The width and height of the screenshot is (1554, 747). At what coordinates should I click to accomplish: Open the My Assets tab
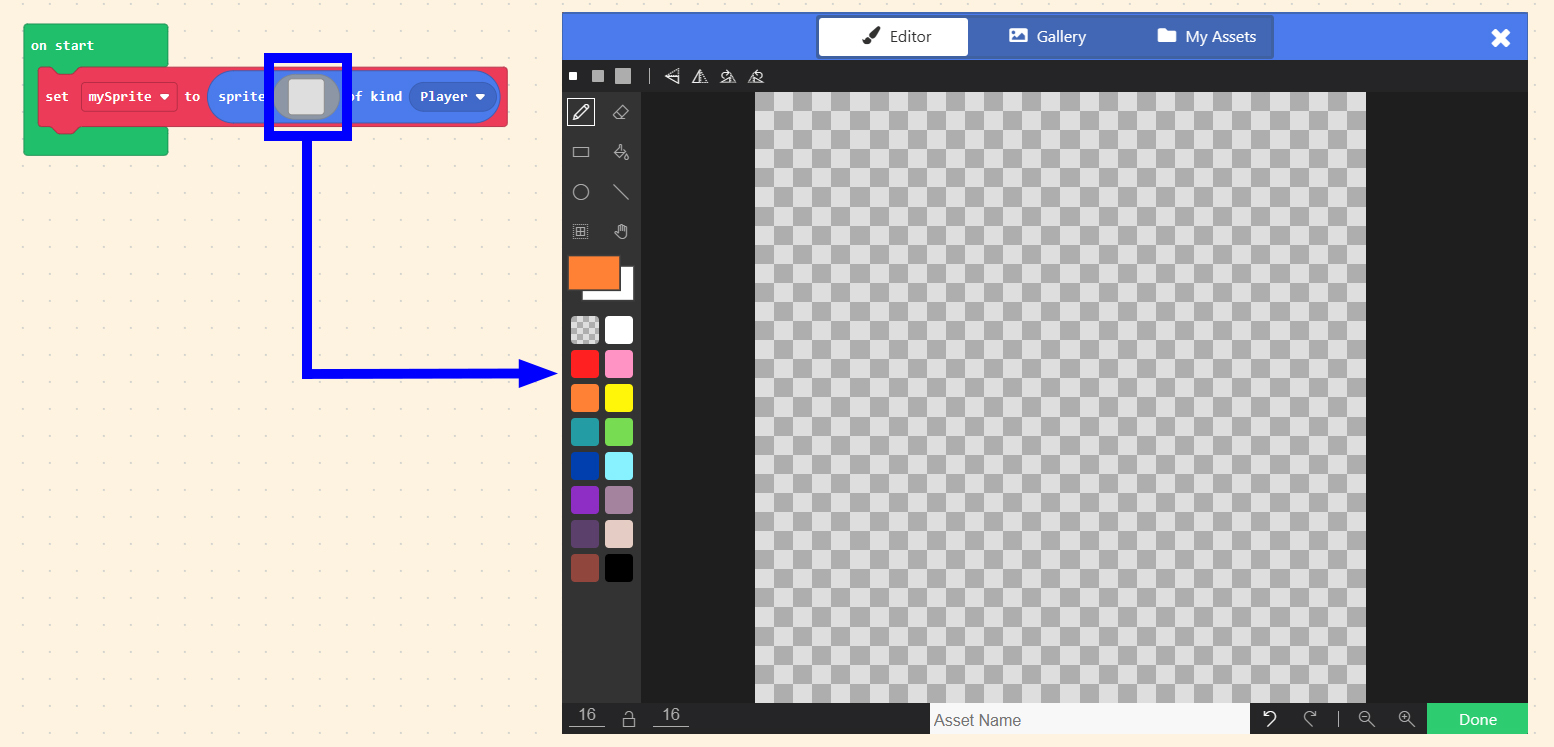(1206, 37)
